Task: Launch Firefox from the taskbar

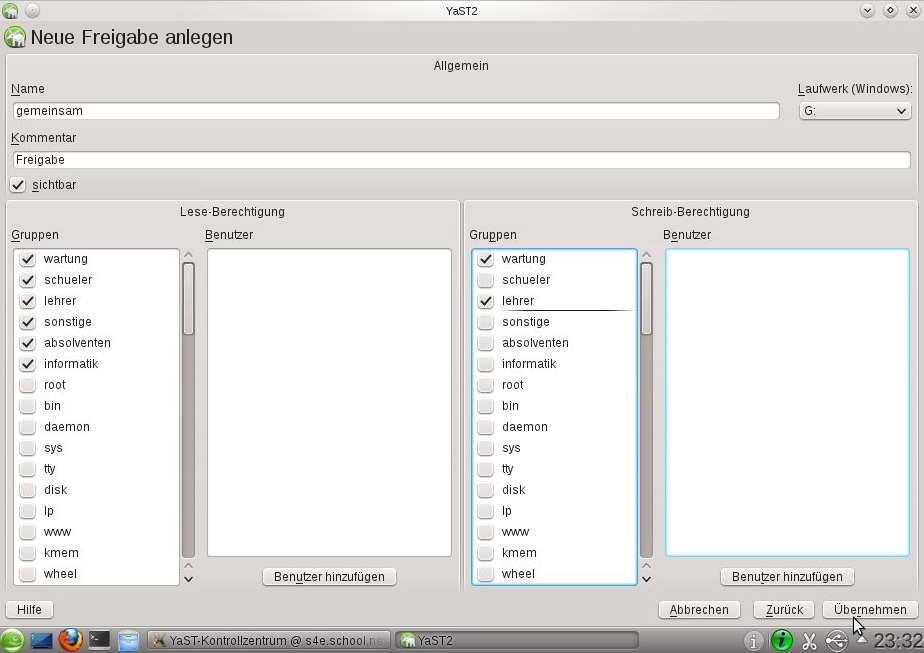Action: [70, 640]
